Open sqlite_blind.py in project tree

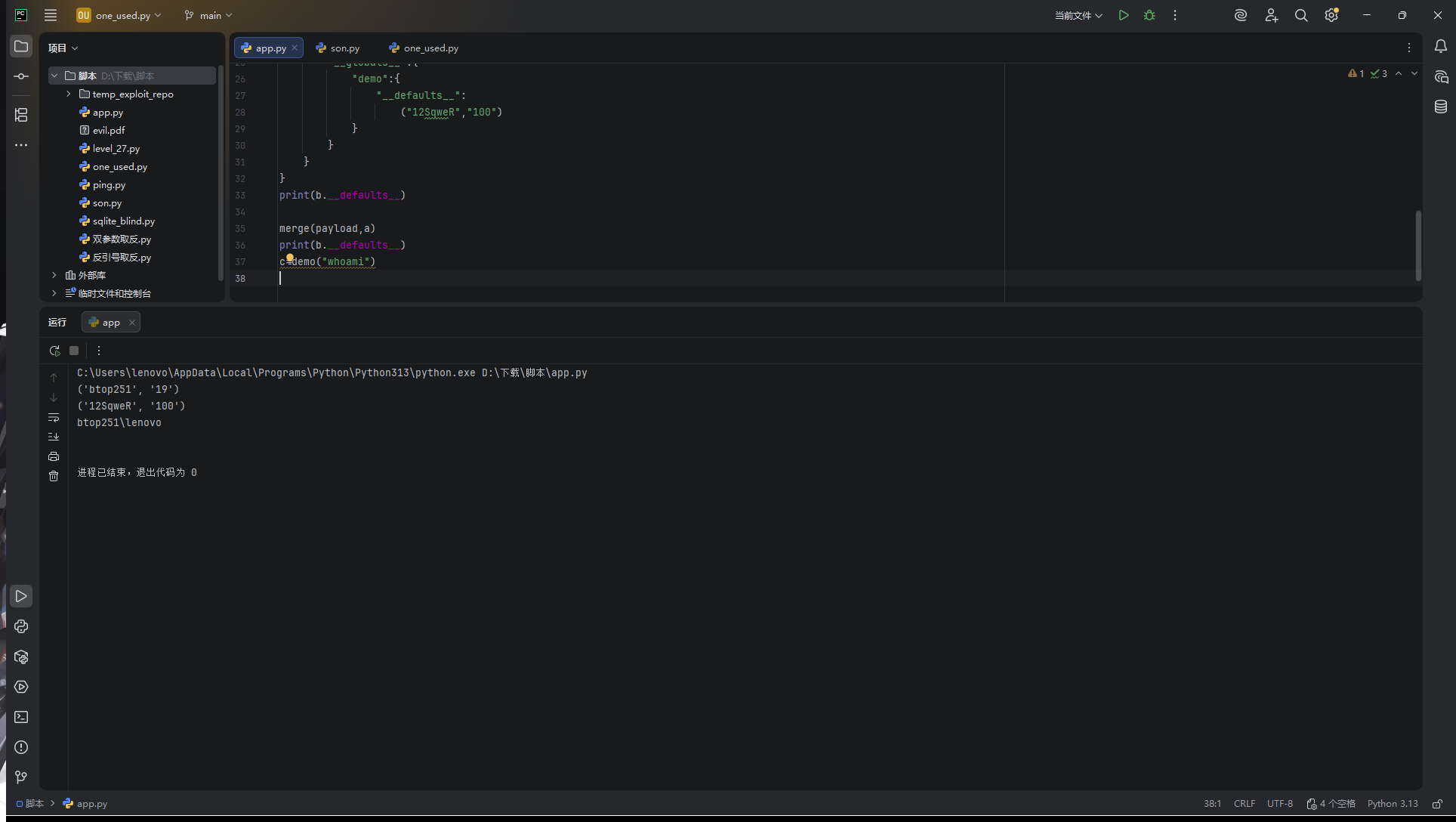coord(124,221)
